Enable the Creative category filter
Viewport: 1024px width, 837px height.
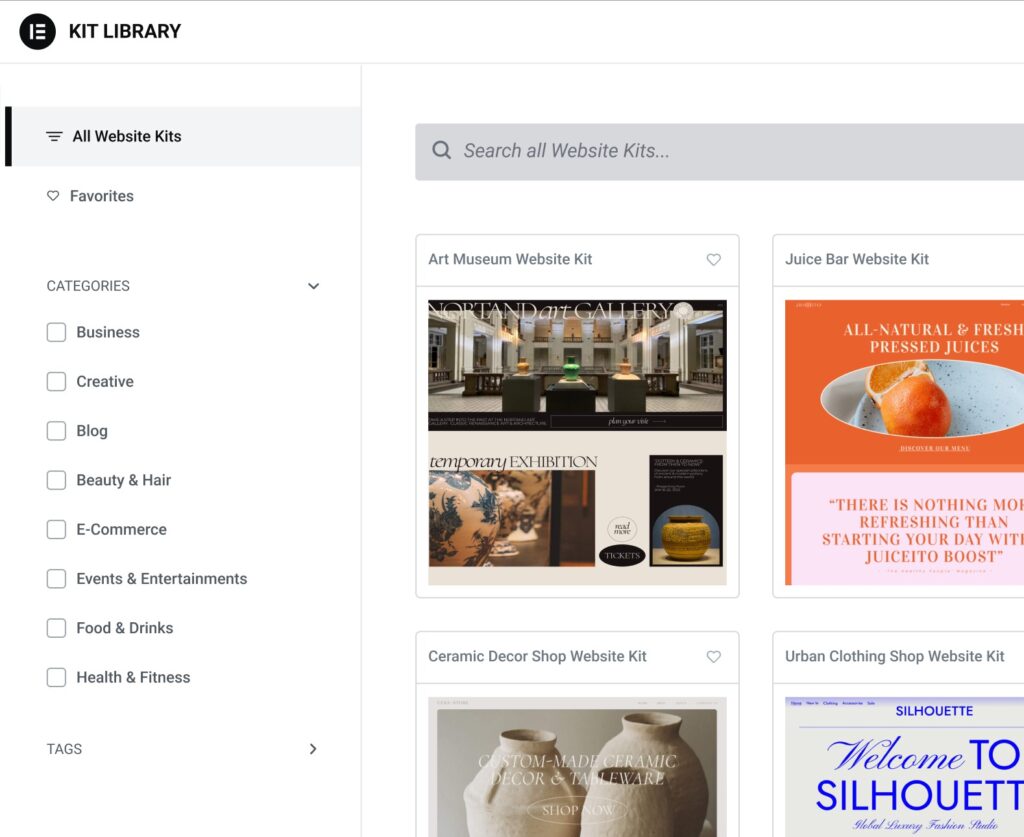[x=57, y=381]
